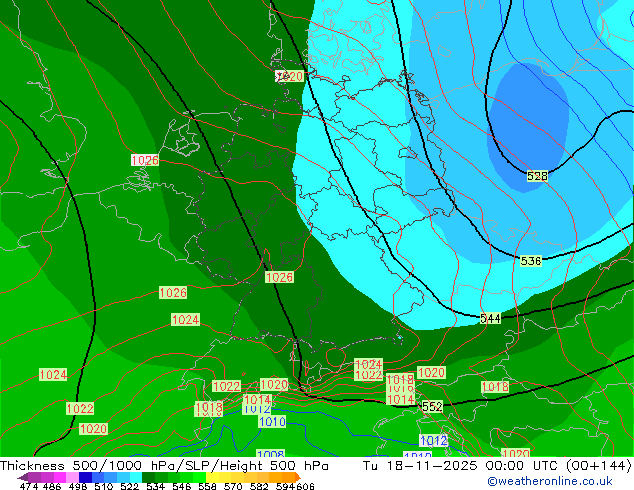Click the cyan swatch in the legend
The image size is (634, 490).
[x=136, y=477]
